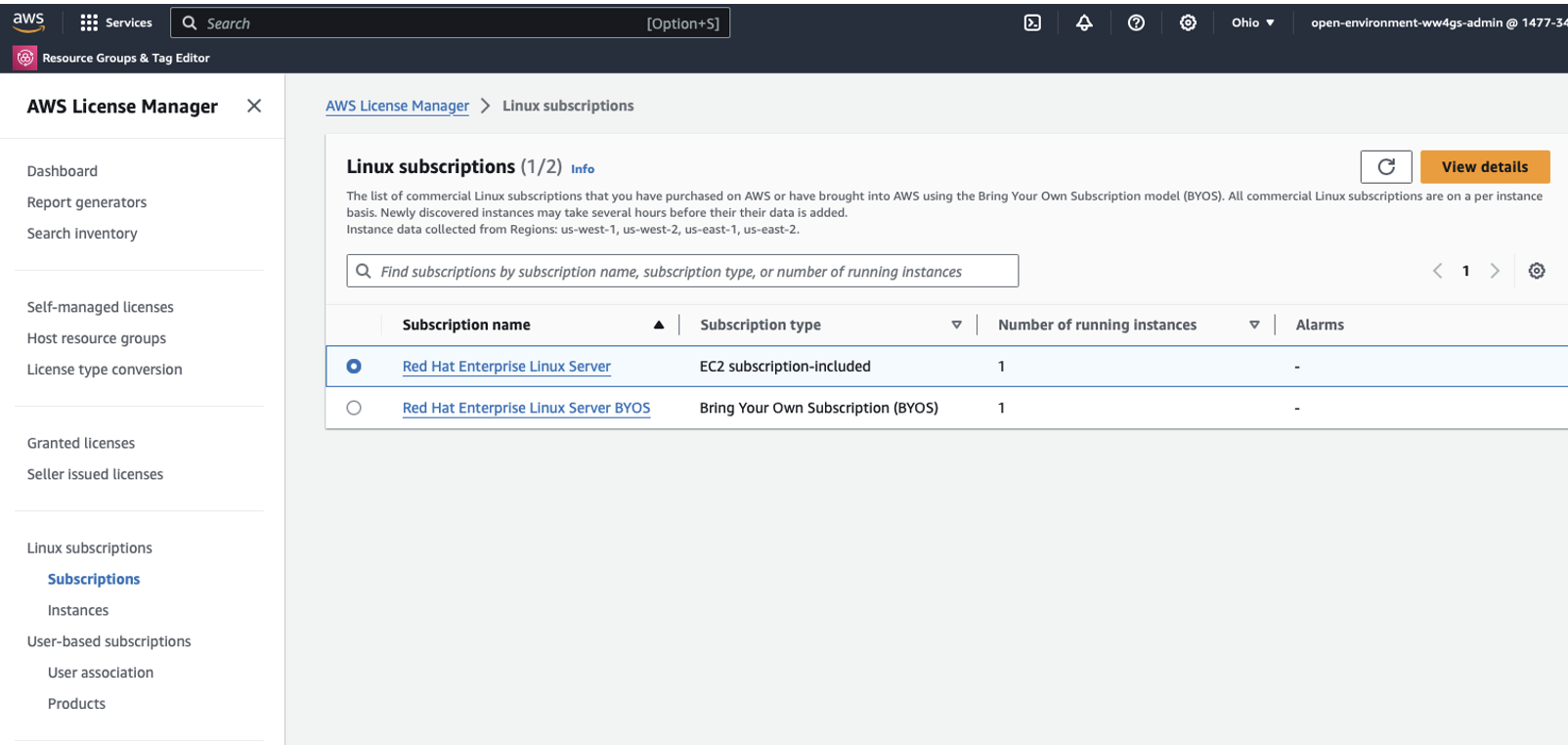Open the notifications bell icon
The image size is (1568, 745).
click(1084, 22)
